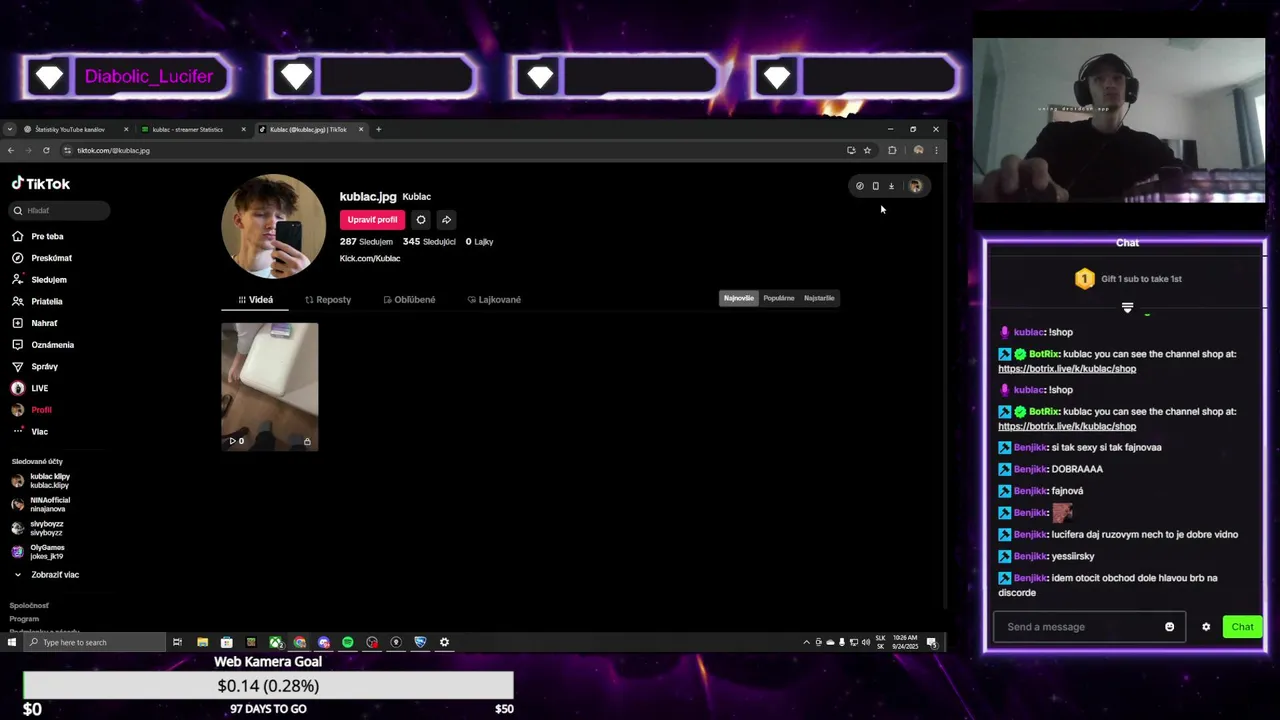Click the green Chat send button
Image resolution: width=1280 pixels, height=720 pixels.
1242,627
